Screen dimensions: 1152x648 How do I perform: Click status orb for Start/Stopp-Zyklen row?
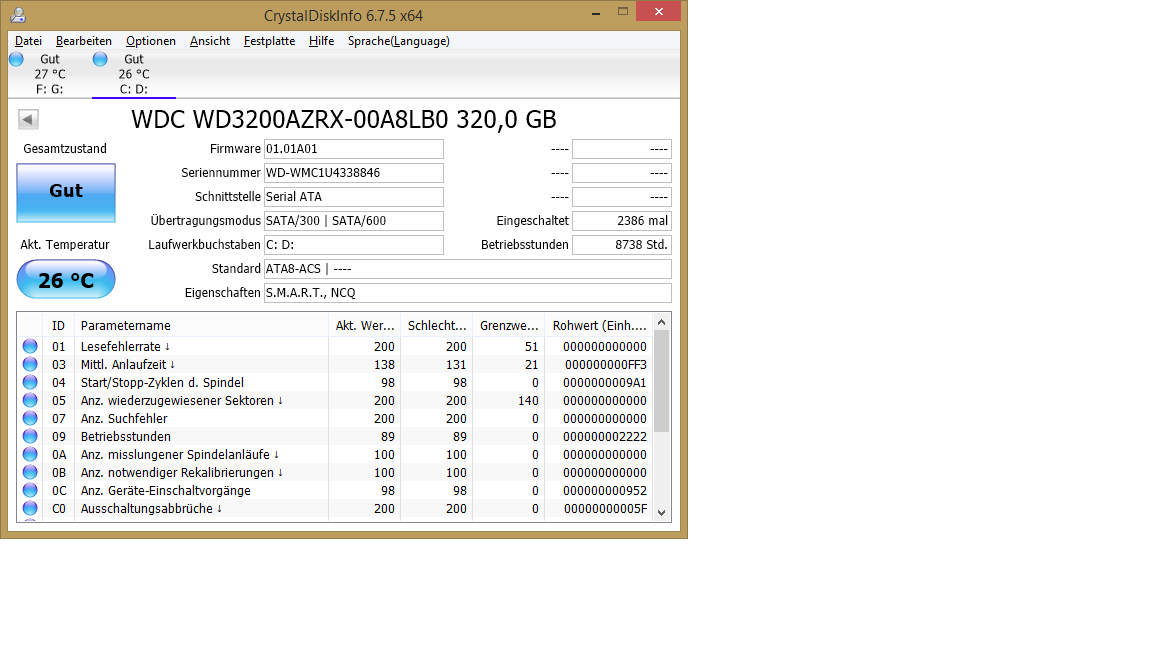[x=30, y=382]
